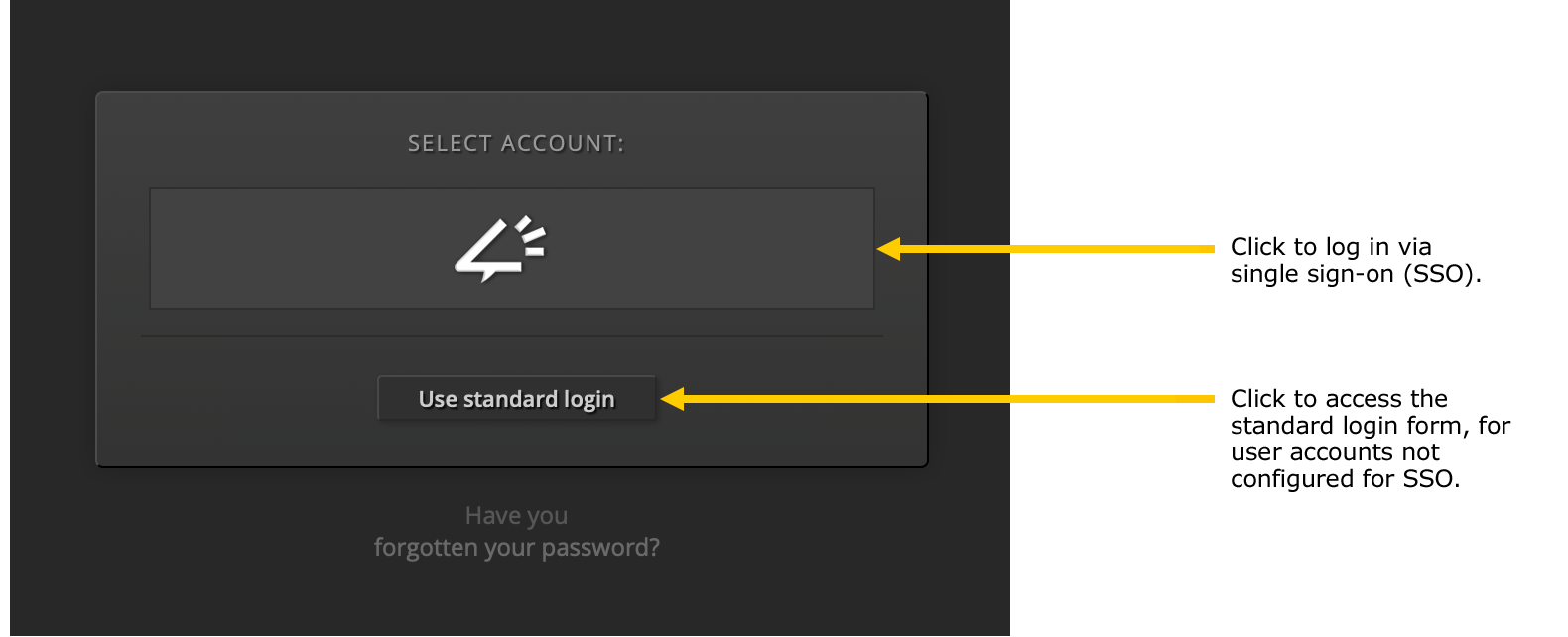Click the 'user accounts not' annotation line

point(1335,452)
